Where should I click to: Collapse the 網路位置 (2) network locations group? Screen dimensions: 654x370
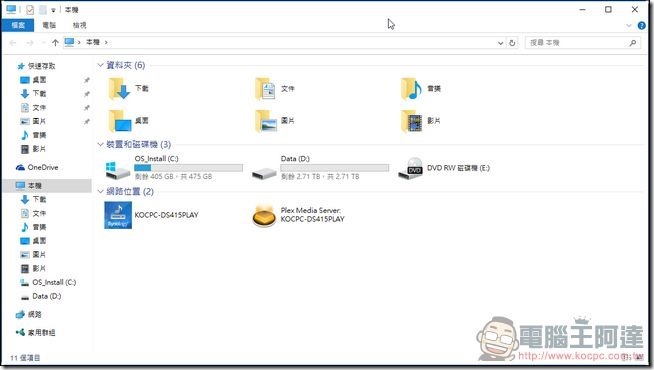click(100, 191)
